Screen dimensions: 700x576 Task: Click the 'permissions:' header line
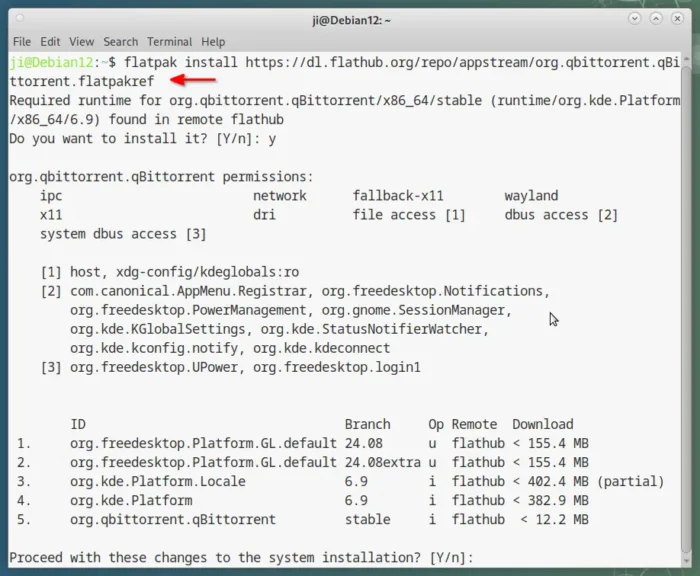[161, 177]
